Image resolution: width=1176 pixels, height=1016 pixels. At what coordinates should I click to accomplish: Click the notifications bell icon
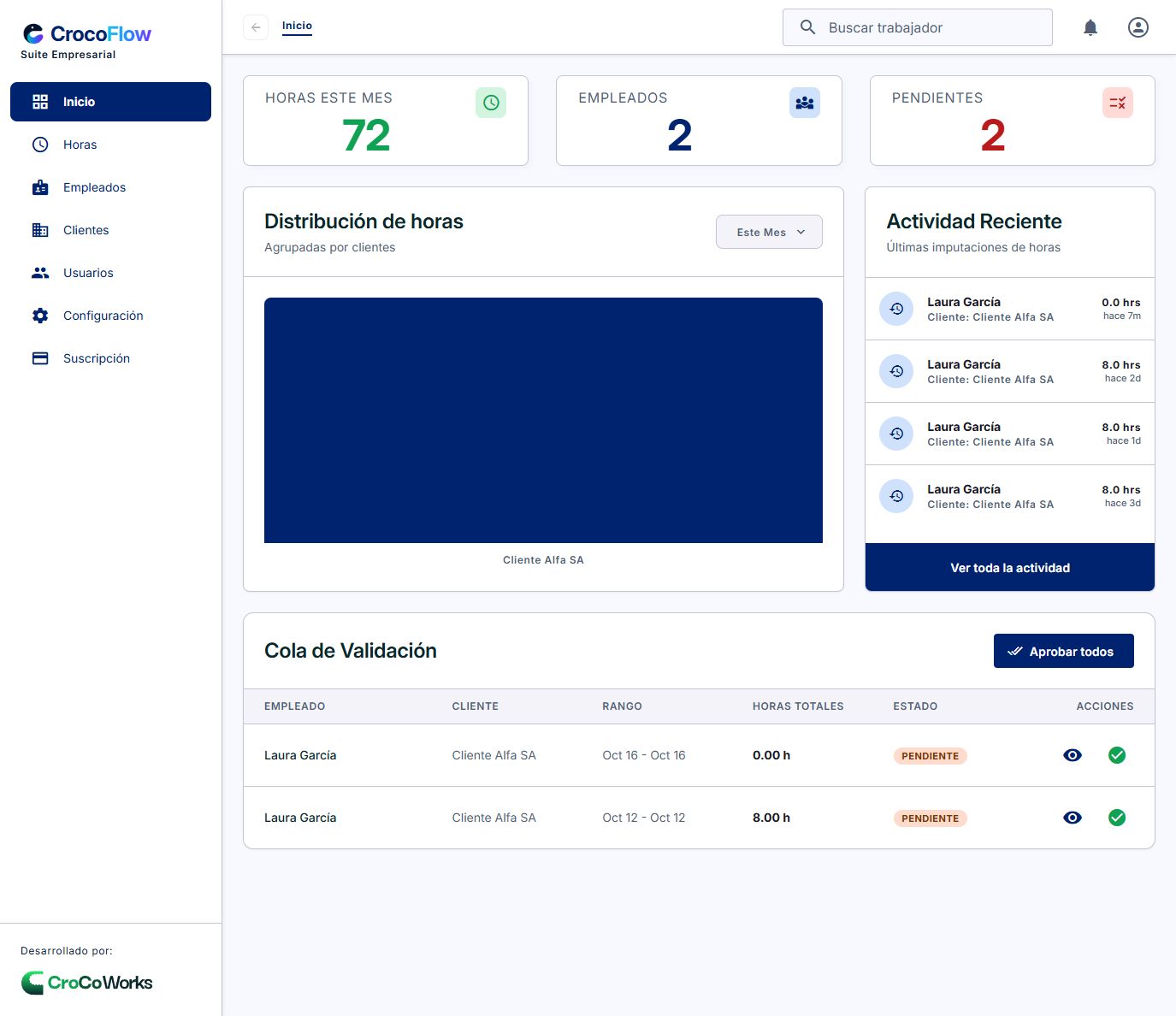[x=1090, y=27]
